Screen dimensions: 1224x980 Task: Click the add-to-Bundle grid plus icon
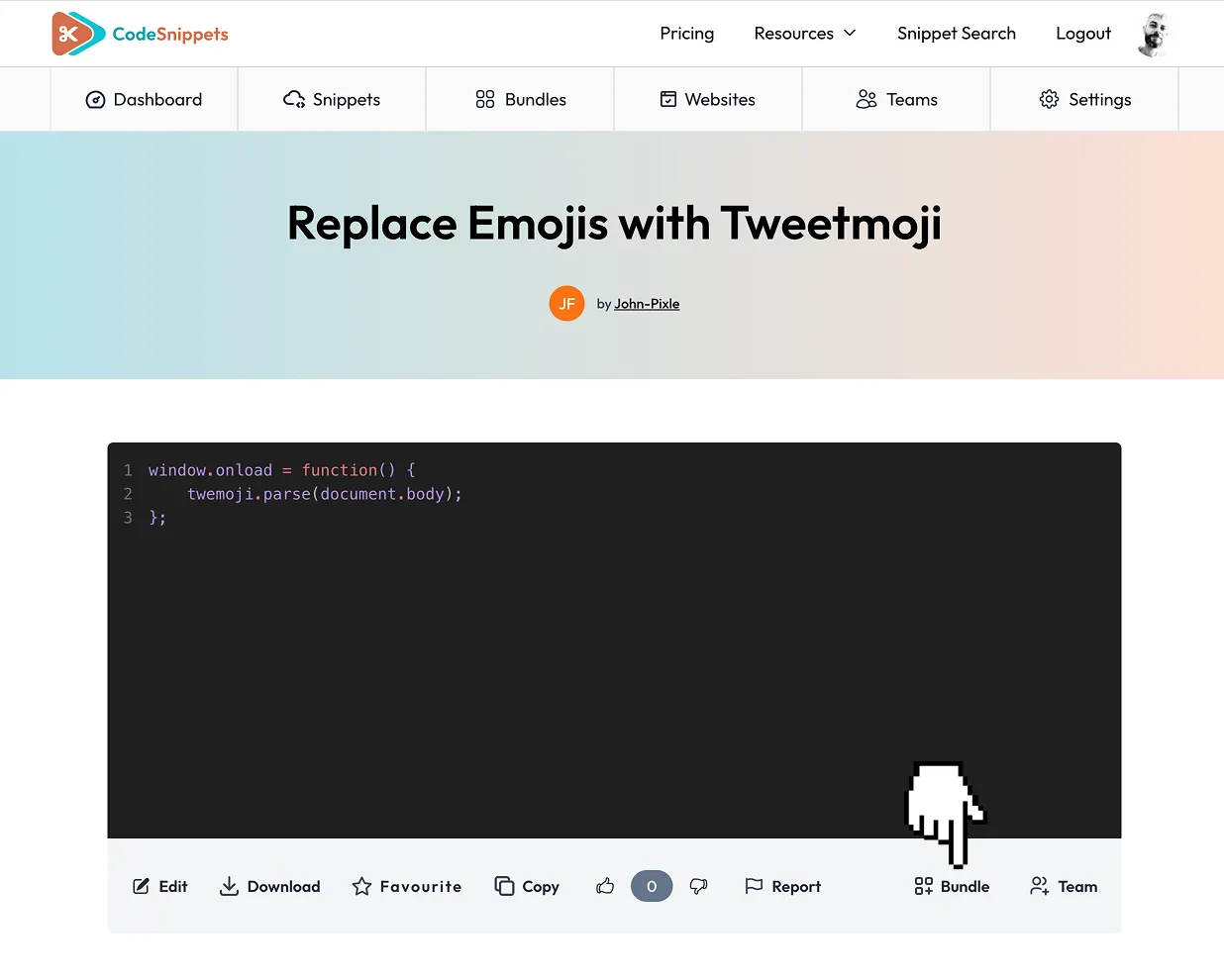pos(924,886)
